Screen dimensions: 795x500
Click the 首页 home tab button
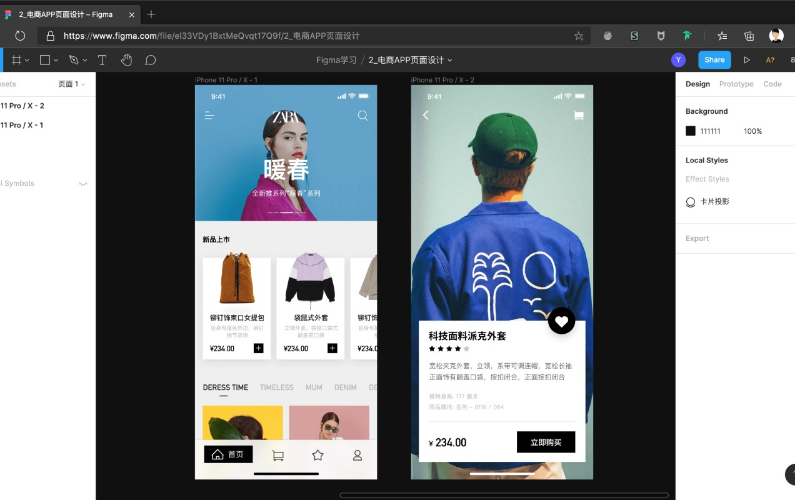coord(228,454)
